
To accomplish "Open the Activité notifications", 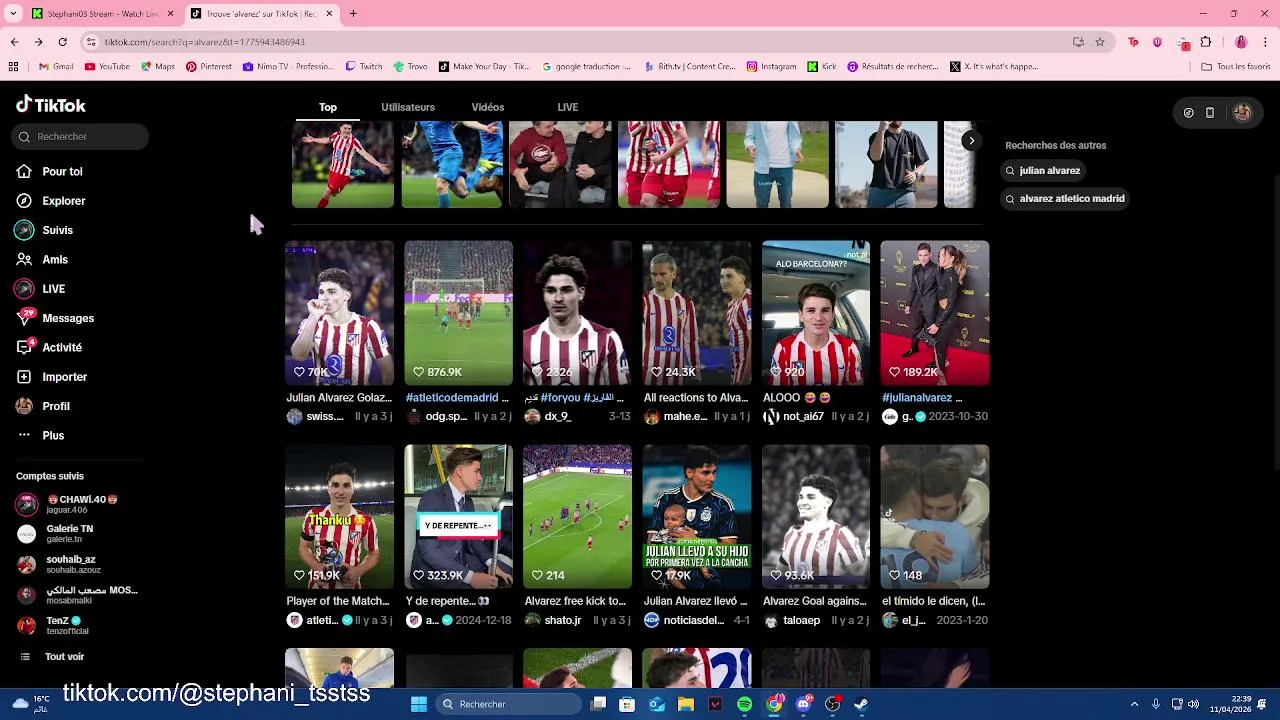I will (49, 348).
